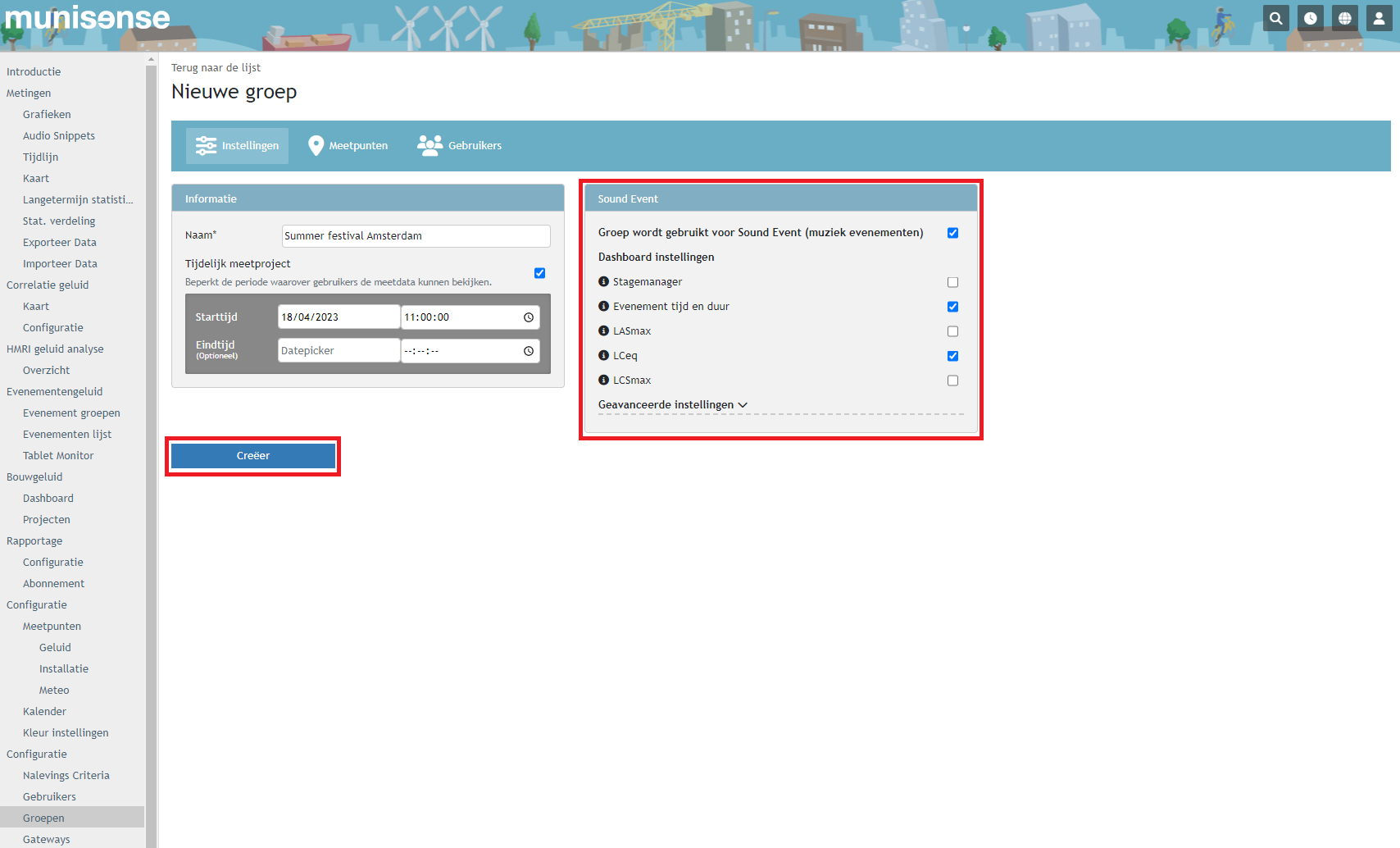Click the globe language icon

(1345, 18)
